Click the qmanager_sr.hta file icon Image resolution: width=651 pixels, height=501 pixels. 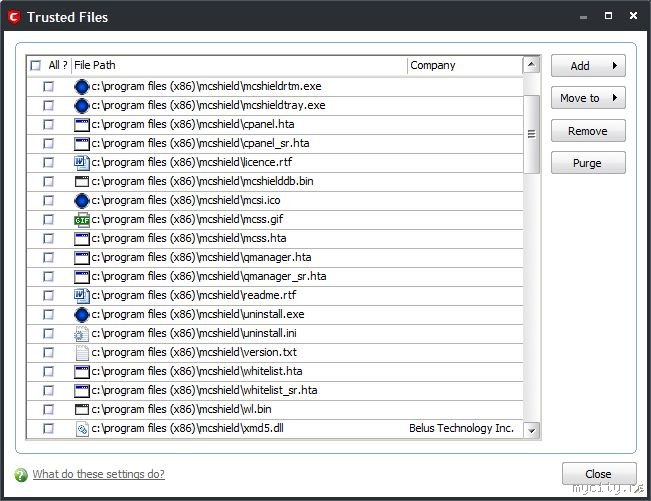[x=82, y=277]
